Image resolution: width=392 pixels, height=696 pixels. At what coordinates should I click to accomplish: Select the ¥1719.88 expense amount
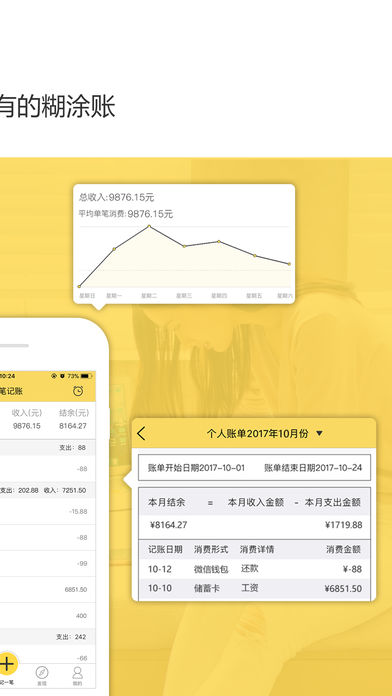coord(344,525)
